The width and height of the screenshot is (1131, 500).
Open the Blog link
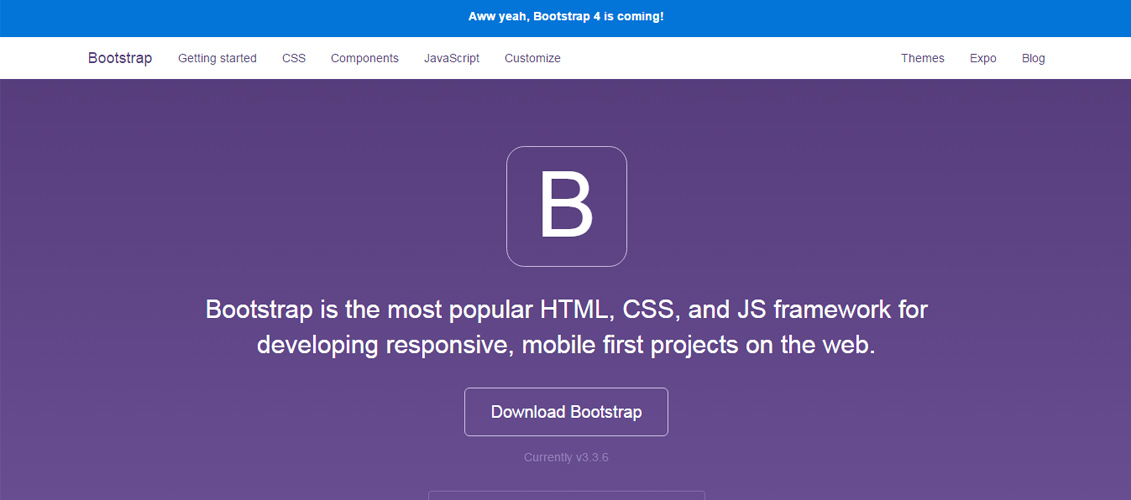coord(1033,58)
